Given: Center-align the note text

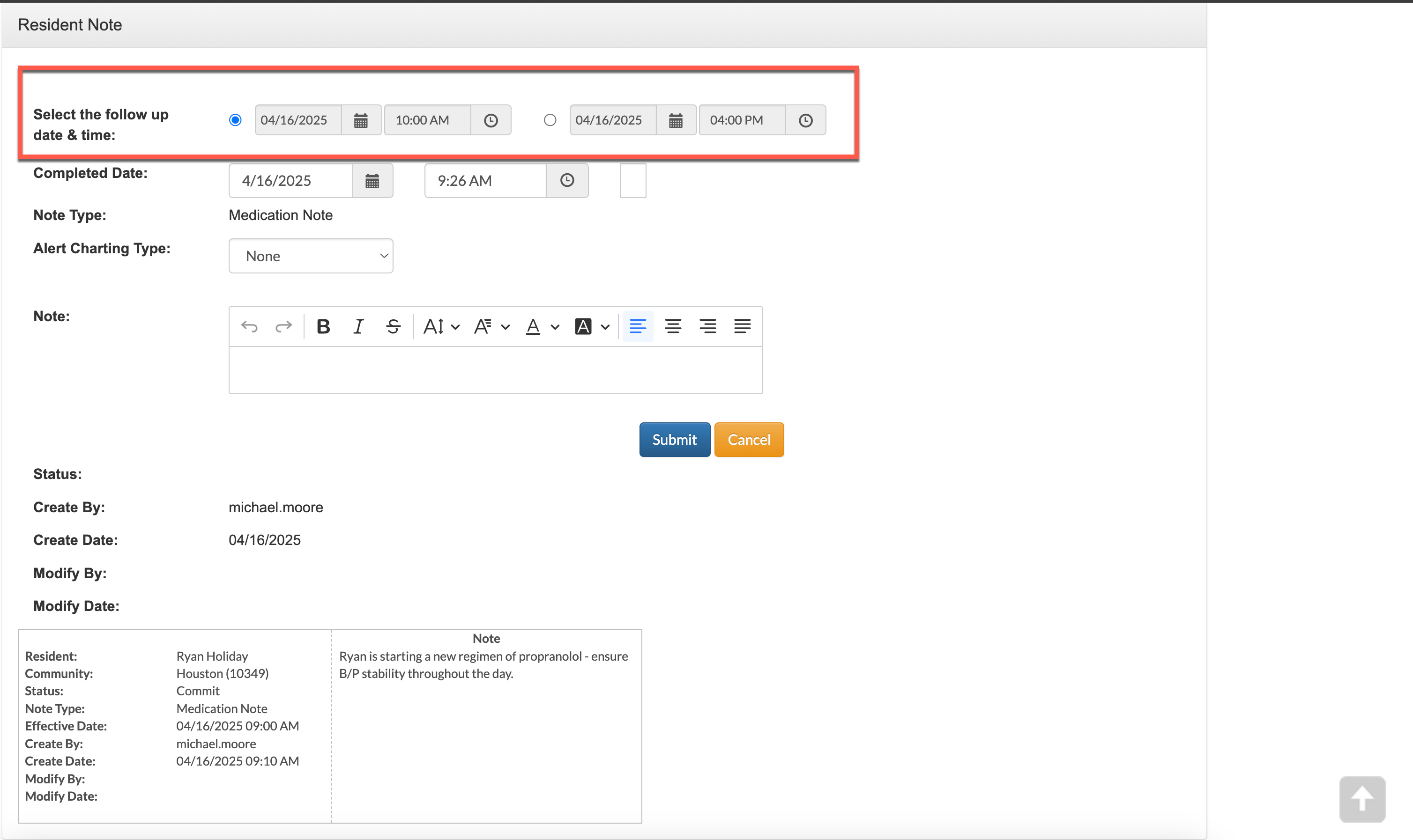Looking at the screenshot, I should 673,327.
